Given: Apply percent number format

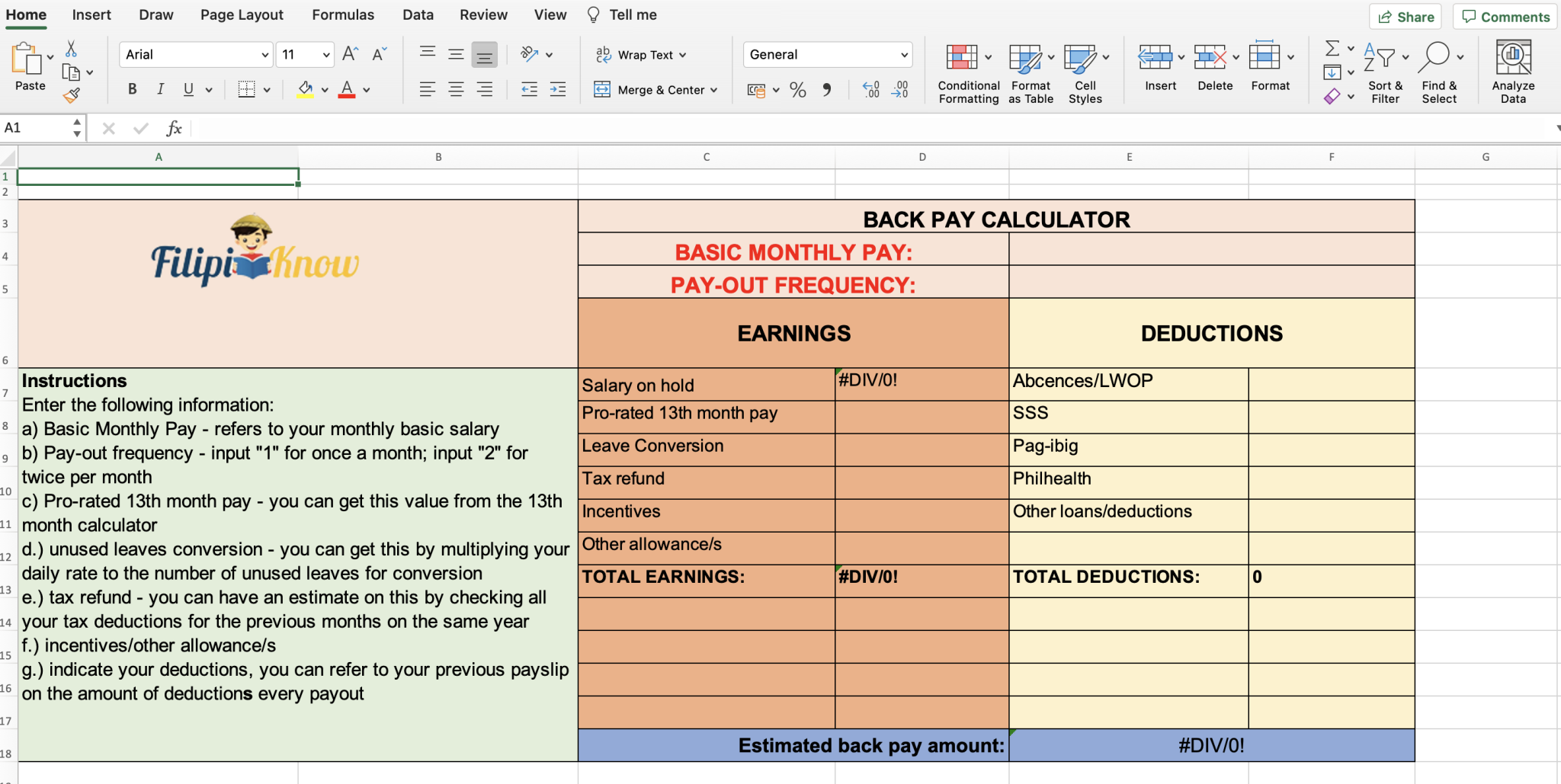Looking at the screenshot, I should (797, 90).
